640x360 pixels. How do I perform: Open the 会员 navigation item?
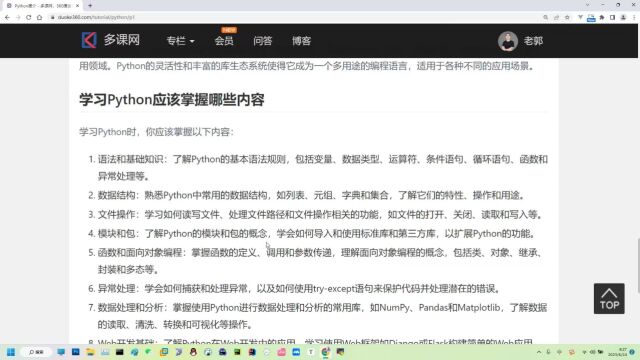(224, 41)
